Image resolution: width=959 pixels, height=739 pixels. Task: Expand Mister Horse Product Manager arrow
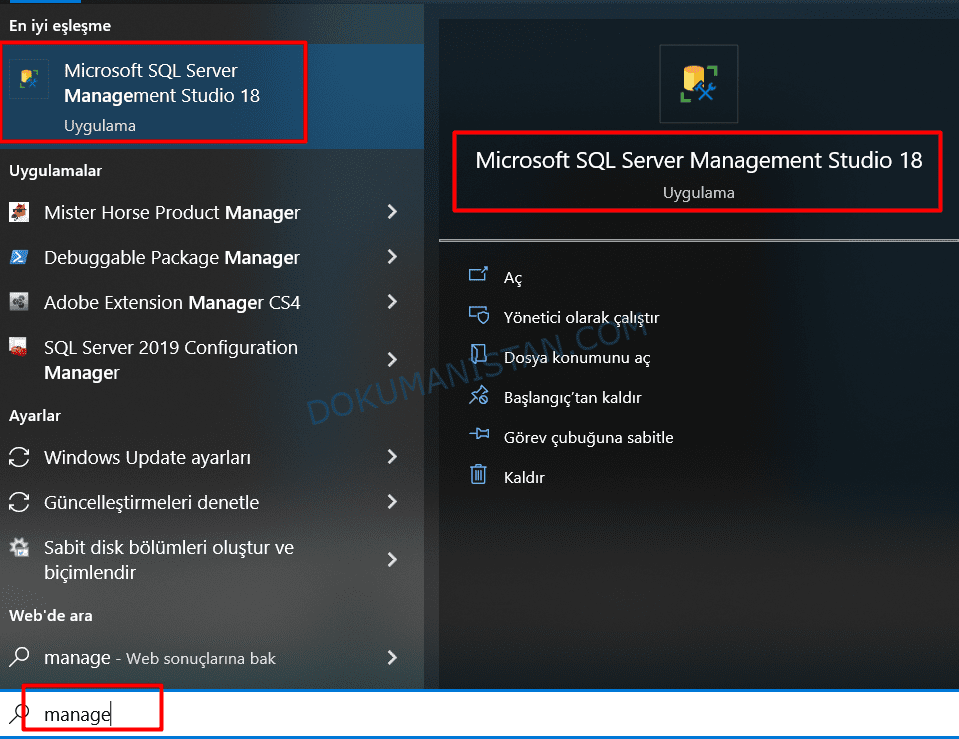point(392,212)
